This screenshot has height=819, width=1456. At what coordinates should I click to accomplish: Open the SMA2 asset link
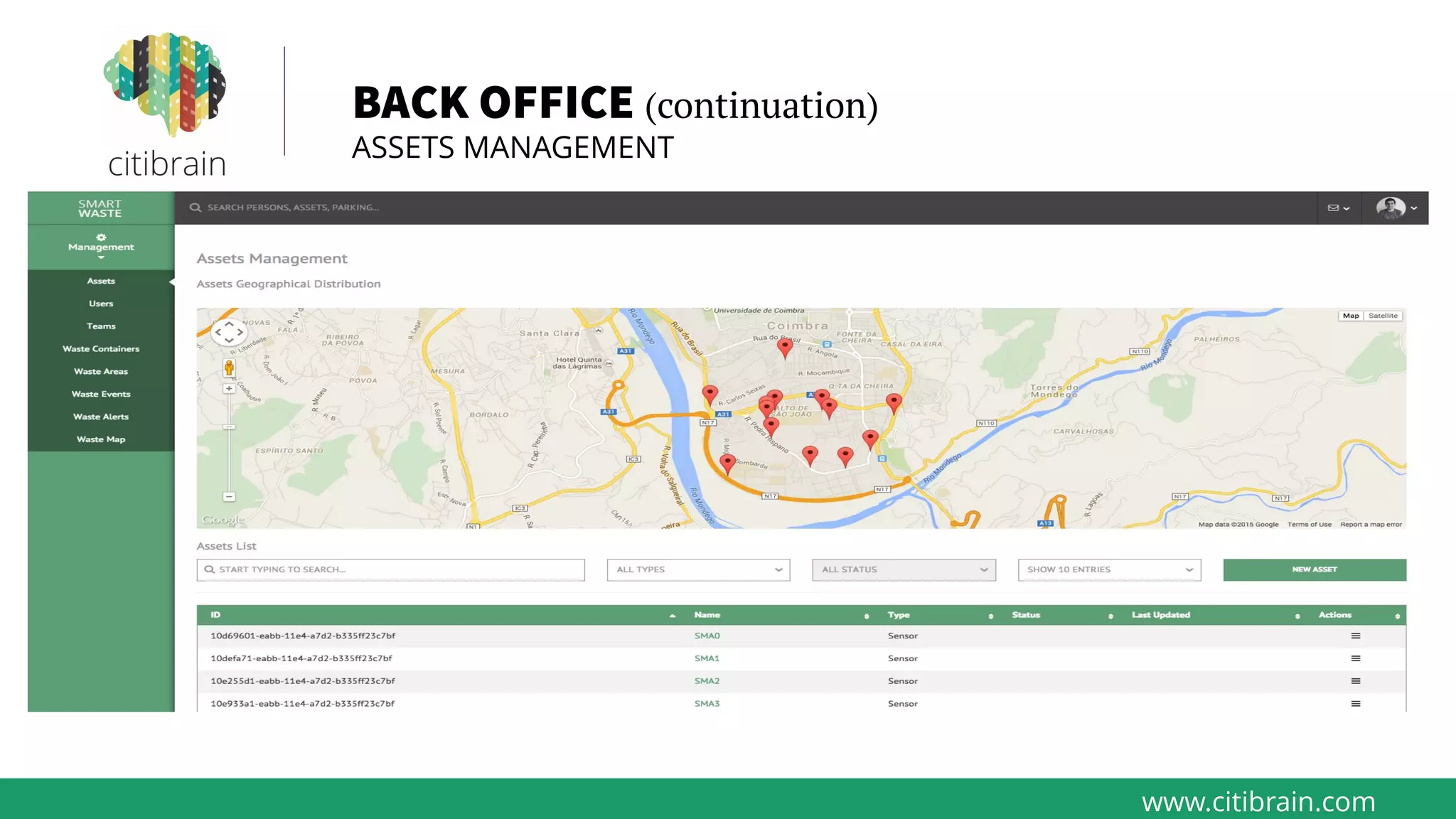coord(707,681)
